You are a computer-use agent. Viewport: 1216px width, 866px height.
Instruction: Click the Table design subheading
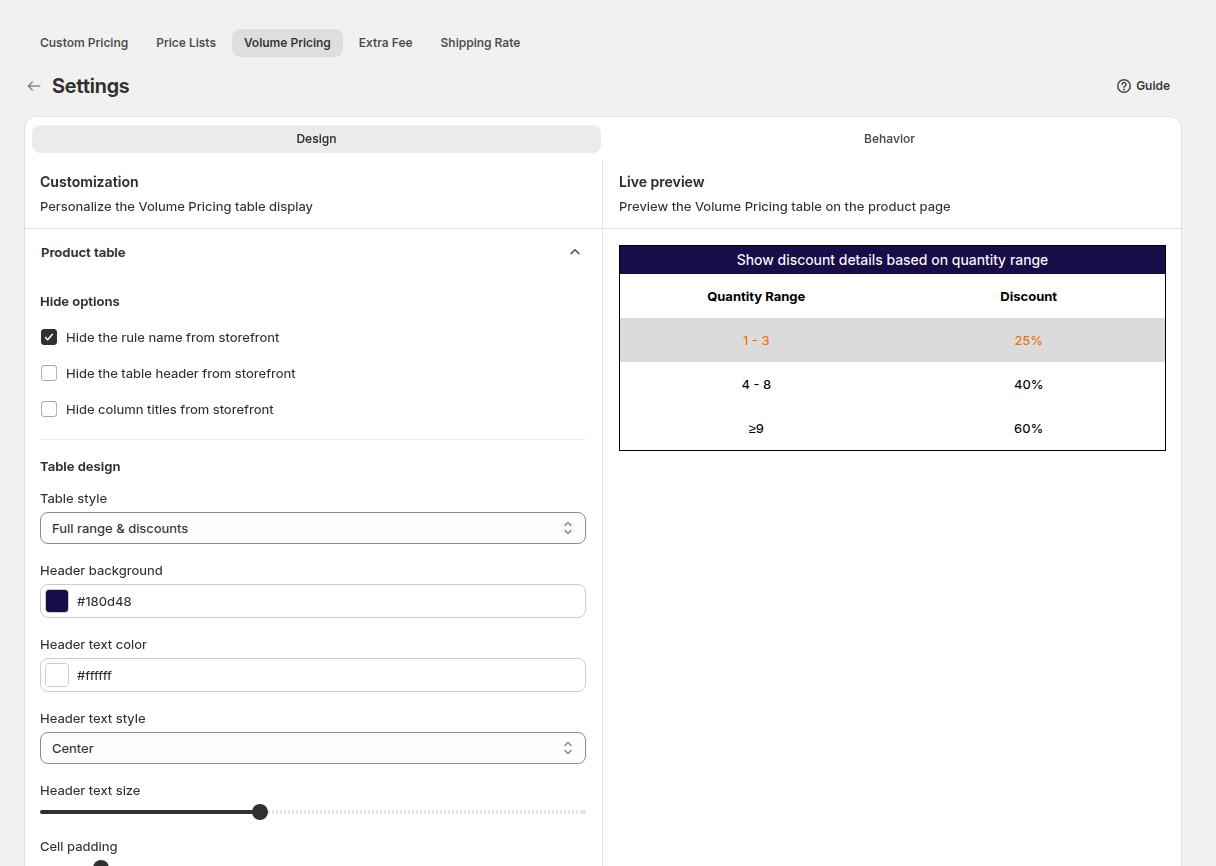pyautogui.click(x=80, y=467)
